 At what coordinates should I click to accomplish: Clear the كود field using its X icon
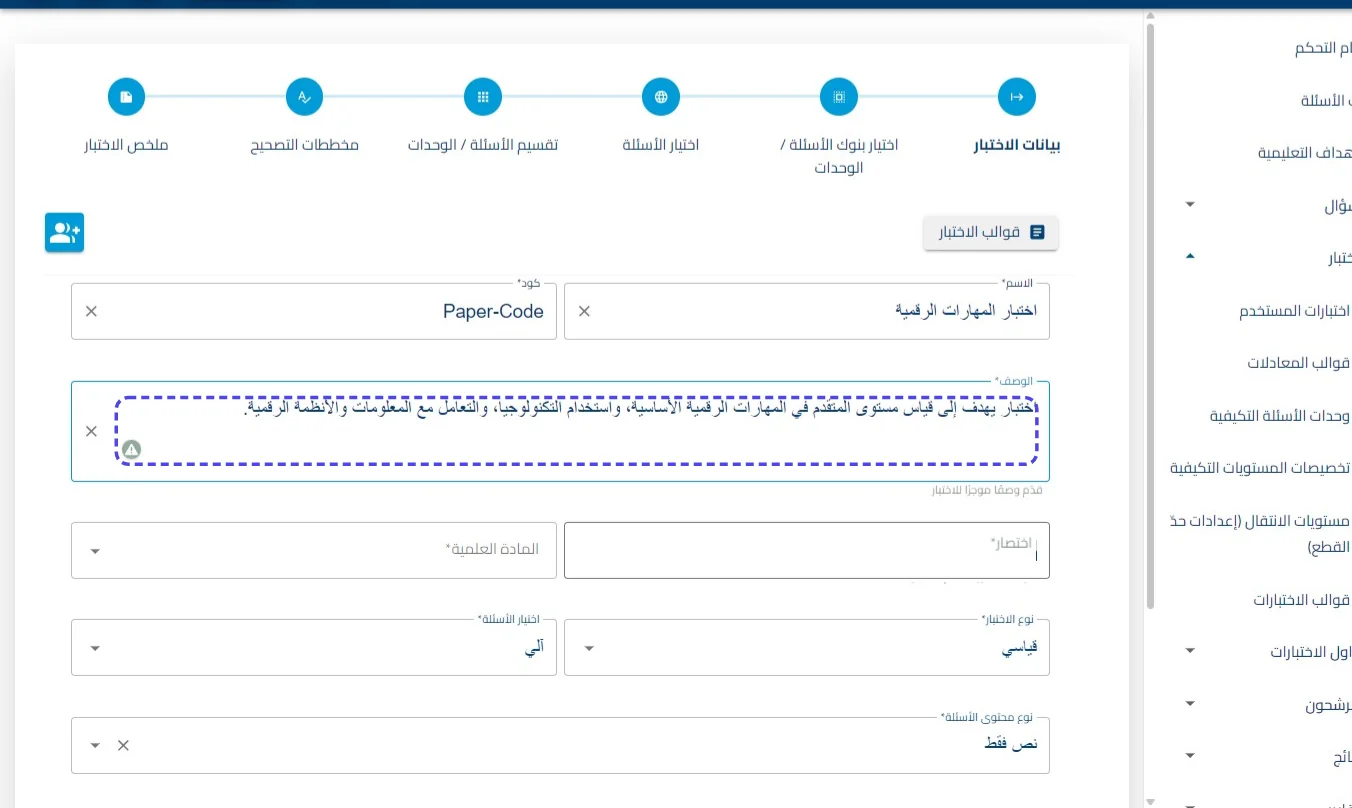(91, 311)
